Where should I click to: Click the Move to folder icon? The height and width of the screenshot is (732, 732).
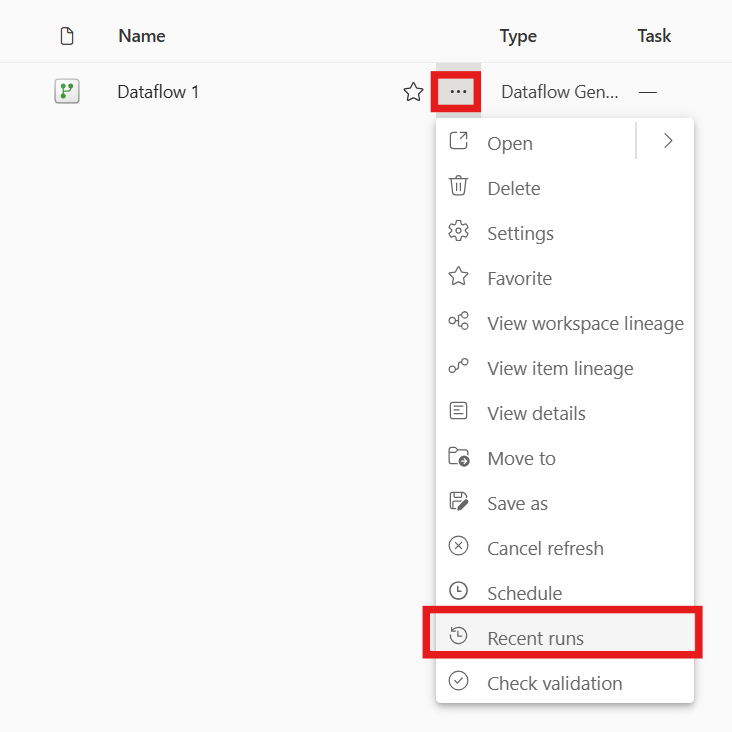[x=458, y=457]
